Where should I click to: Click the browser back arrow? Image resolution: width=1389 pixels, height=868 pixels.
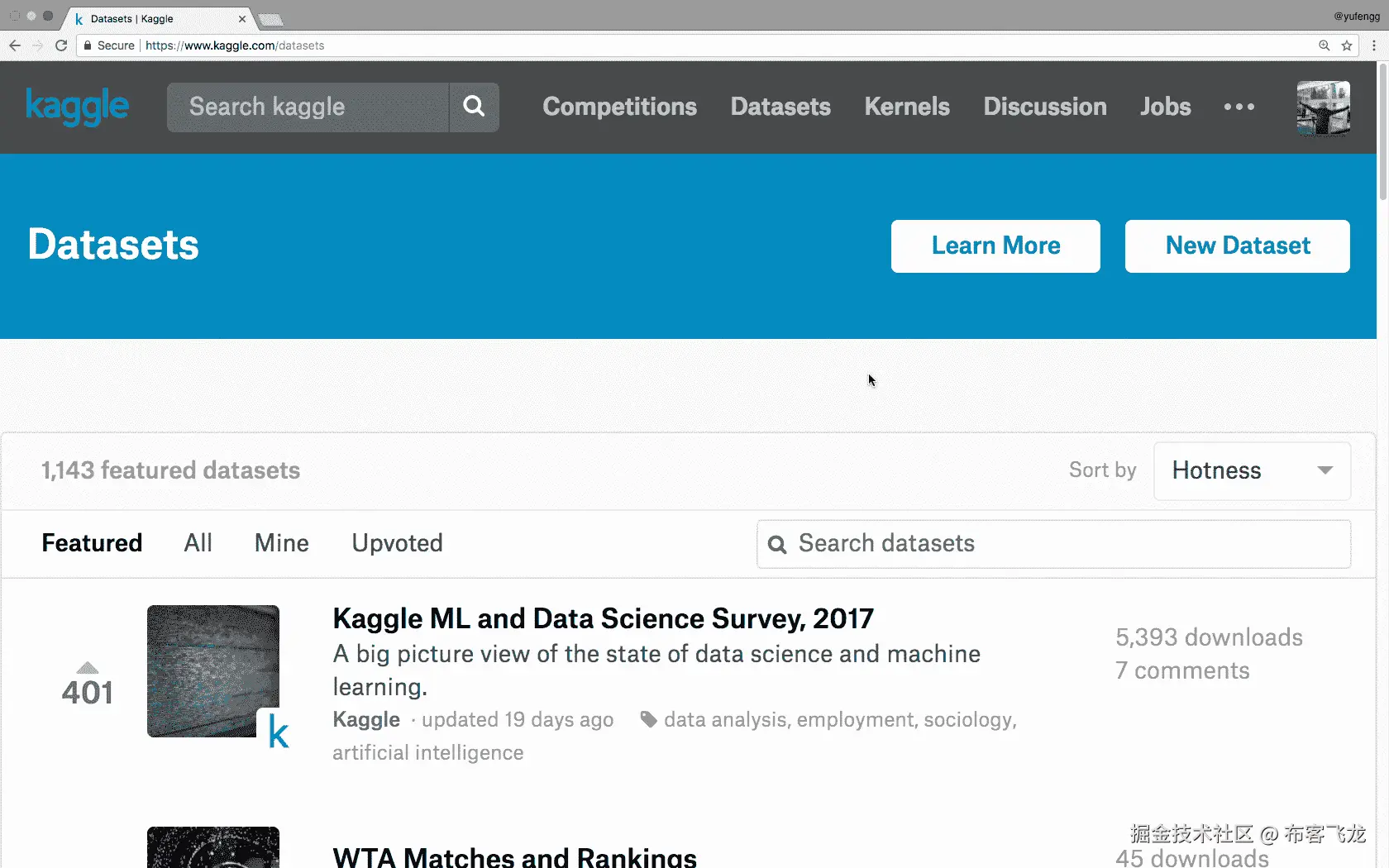point(15,45)
